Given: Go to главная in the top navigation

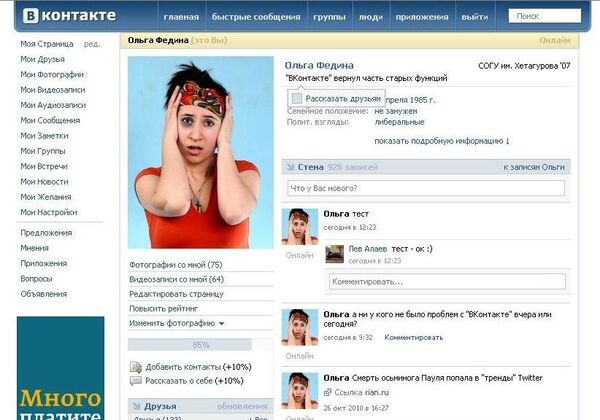Looking at the screenshot, I should coord(181,17).
